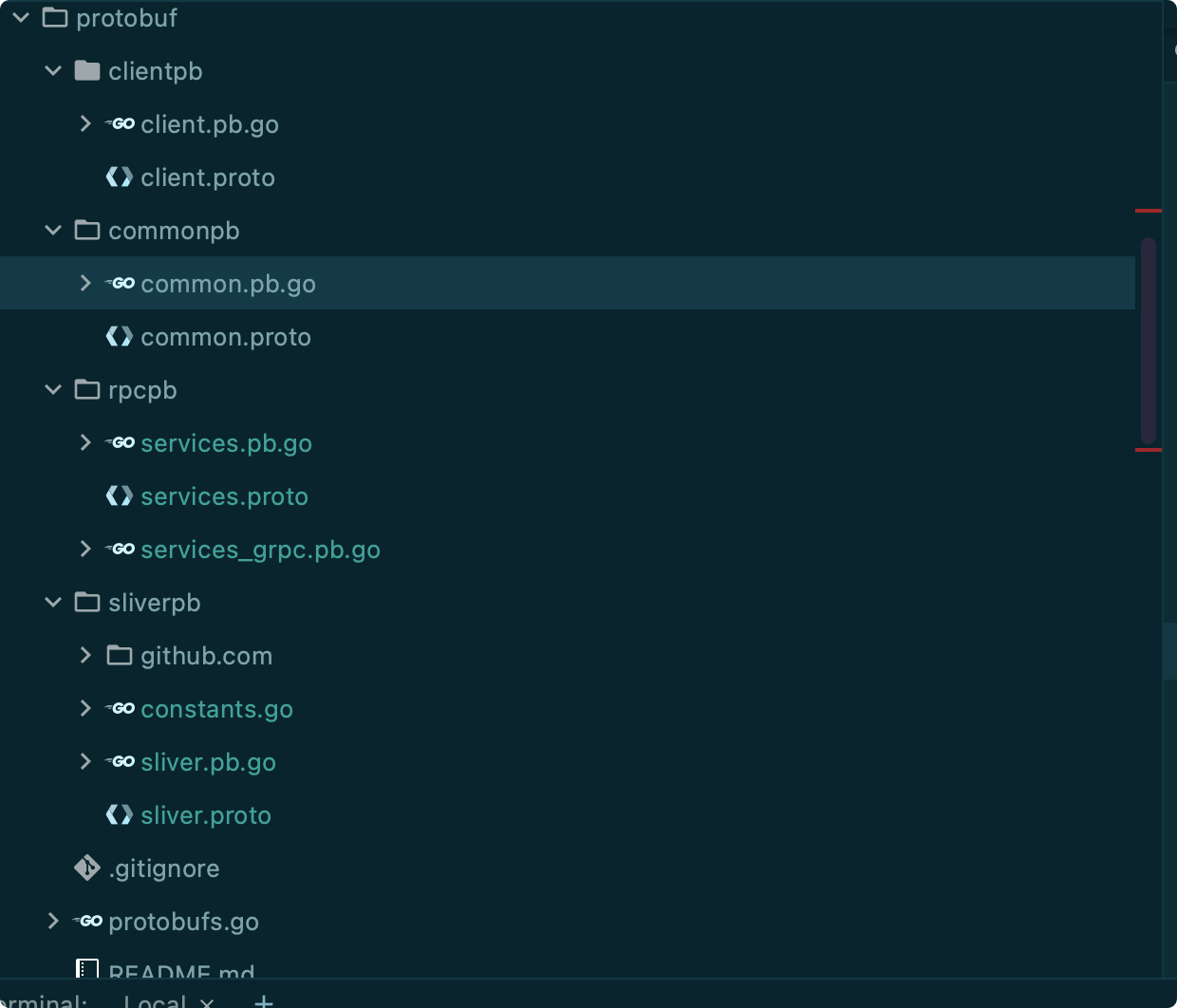1177x1008 pixels.
Task: Click the Go file icon beside client.pb.go
Action: point(120,123)
